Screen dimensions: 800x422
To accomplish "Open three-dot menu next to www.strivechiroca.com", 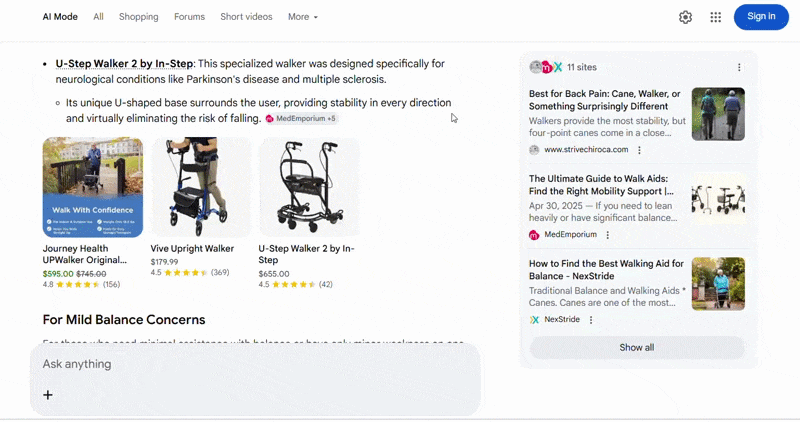I will coord(640,150).
